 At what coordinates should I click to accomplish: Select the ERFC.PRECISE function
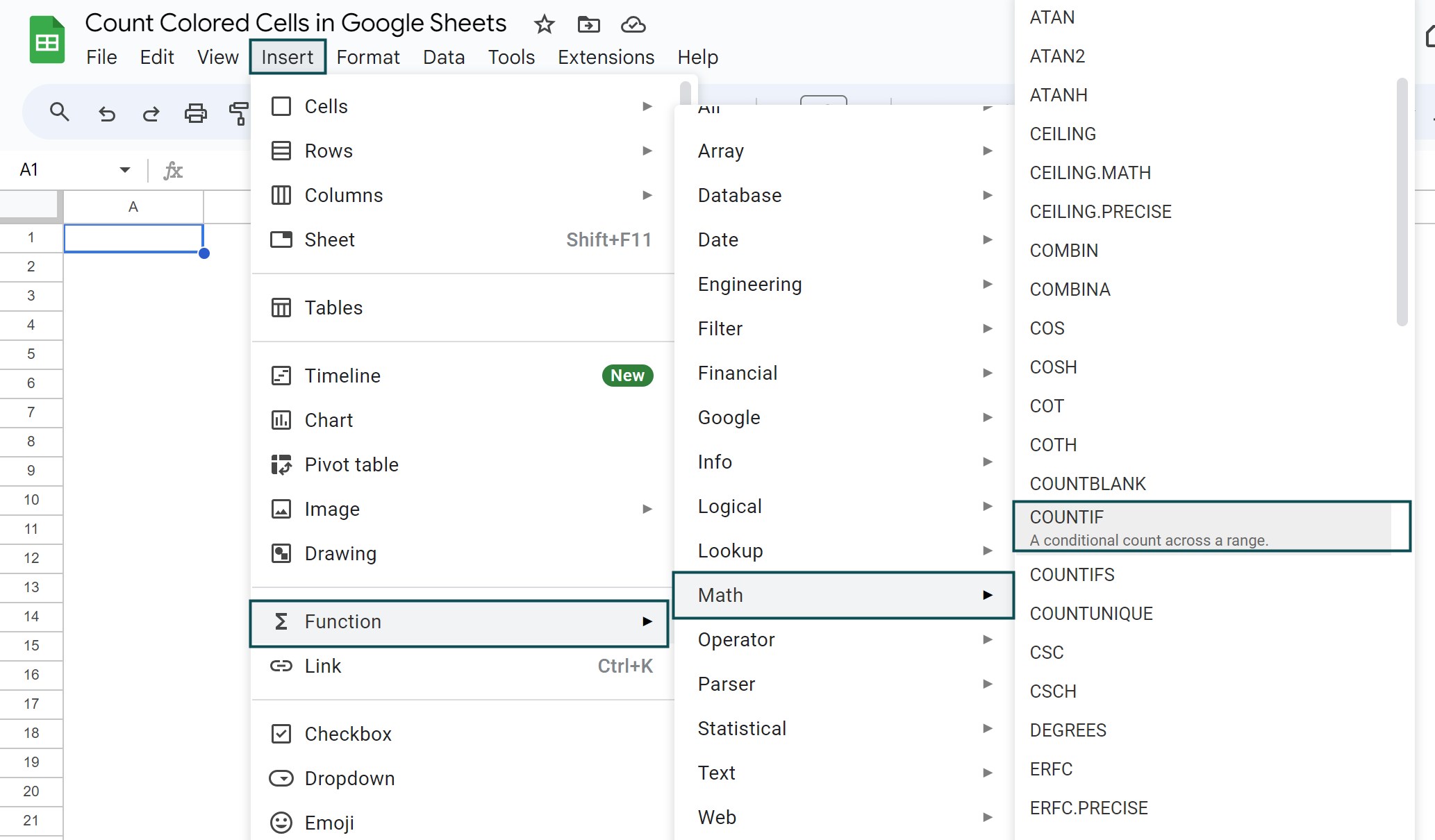[1204, 808]
